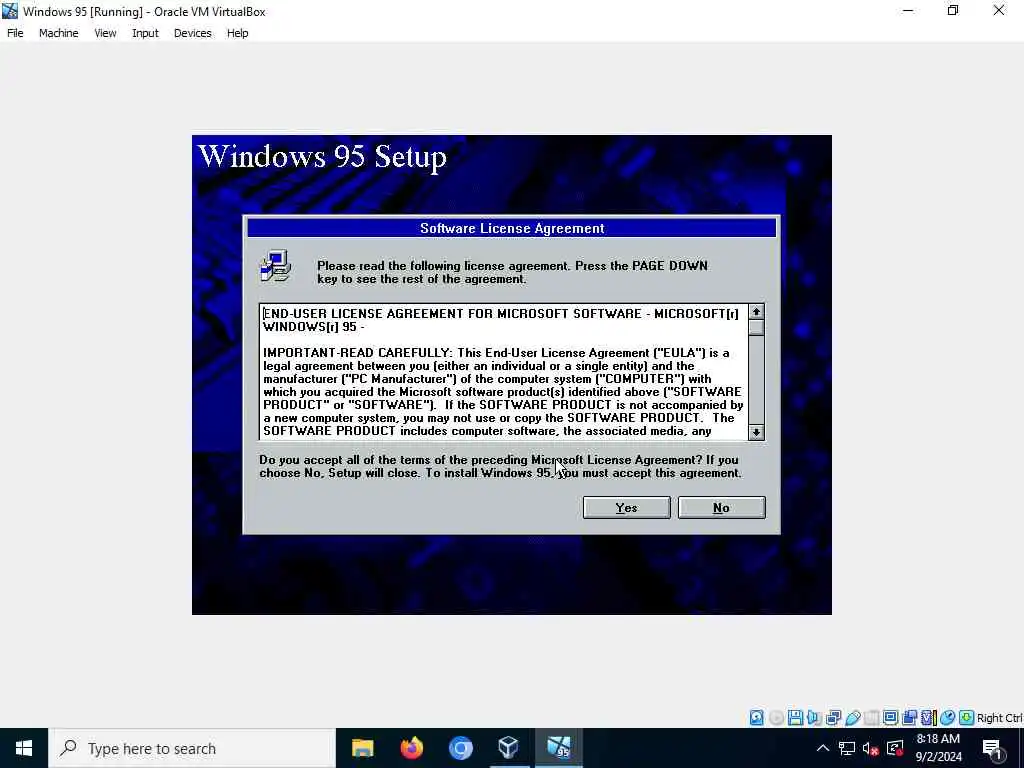Click the green keyboard capture arrow indicator
This screenshot has height=768, width=1024.
point(967,718)
